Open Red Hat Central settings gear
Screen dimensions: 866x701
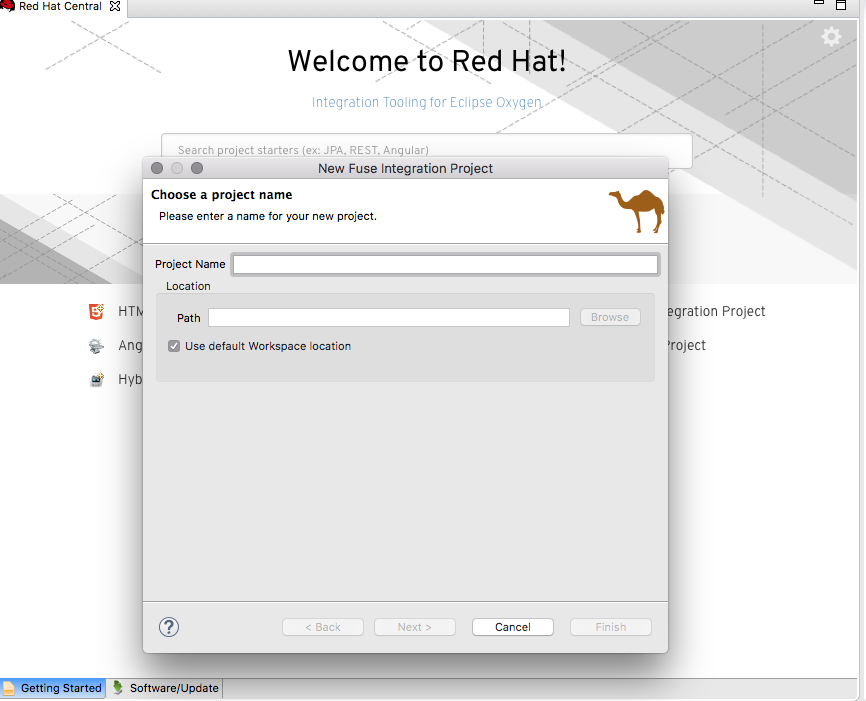point(831,37)
